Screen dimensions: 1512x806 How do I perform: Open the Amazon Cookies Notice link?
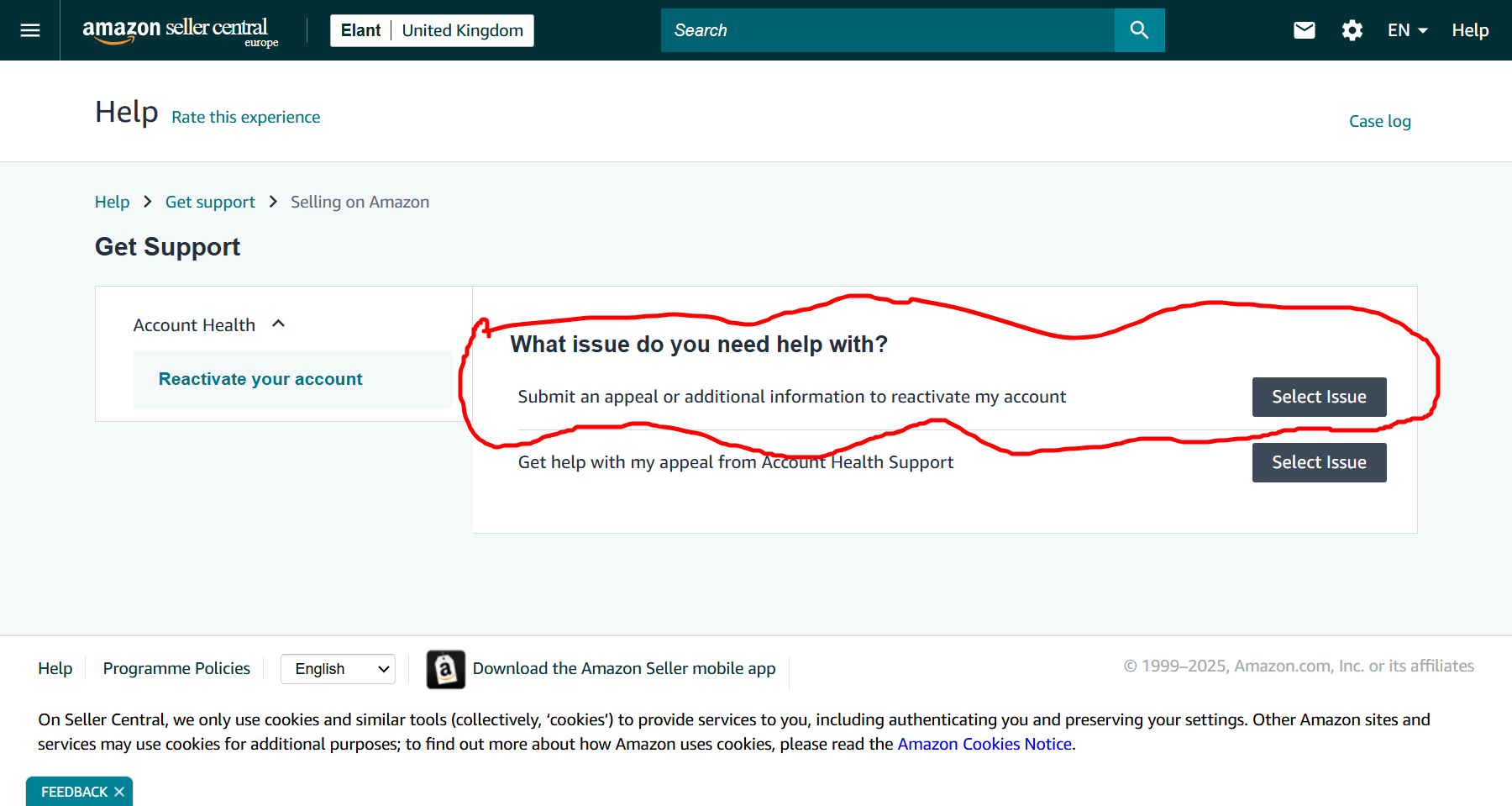pyautogui.click(x=984, y=744)
